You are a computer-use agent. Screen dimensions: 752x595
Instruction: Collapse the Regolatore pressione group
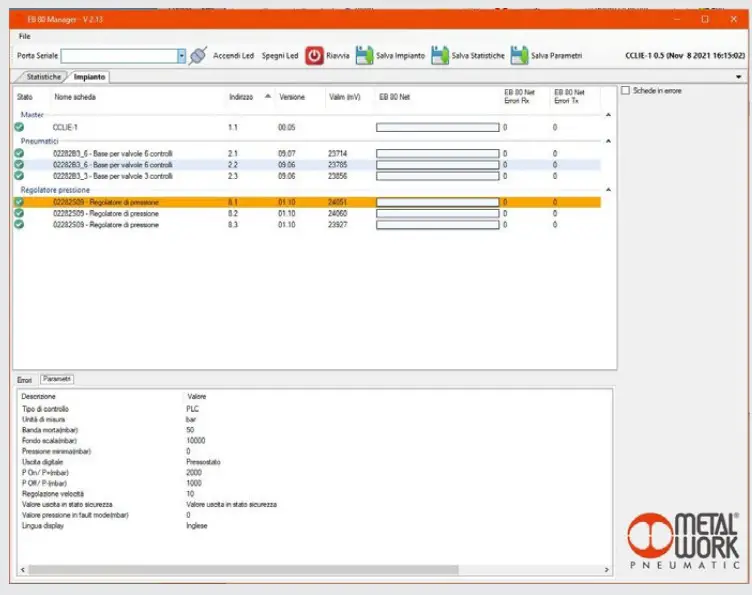click(608, 190)
